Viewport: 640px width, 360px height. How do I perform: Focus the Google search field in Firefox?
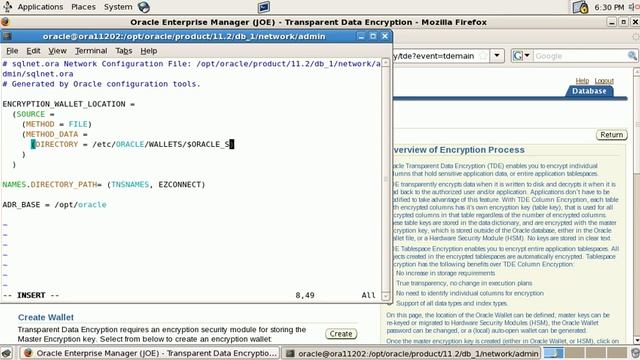coord(580,56)
